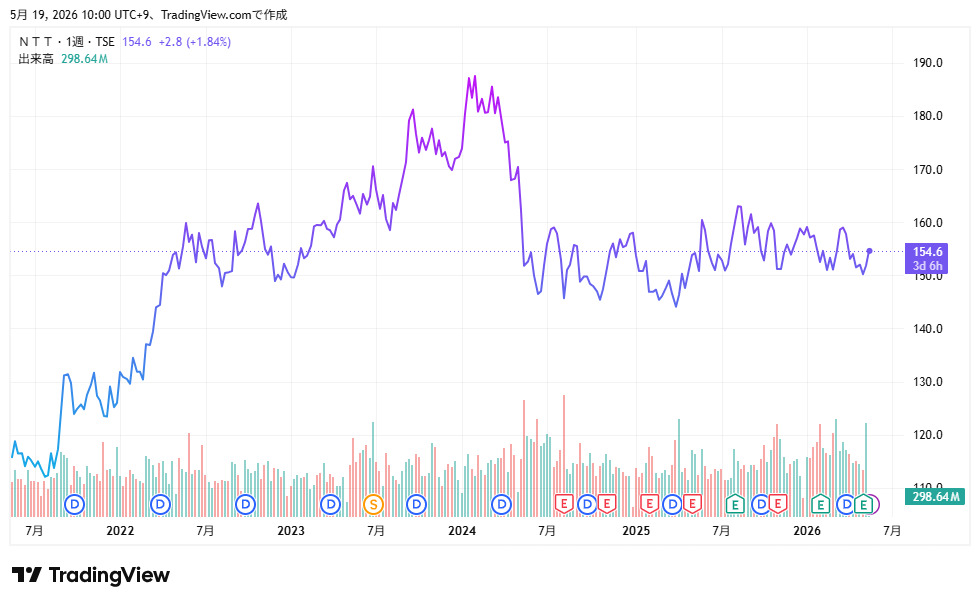Click the 2023 time axis label
The width and height of the screenshot is (980, 605).
[x=291, y=531]
